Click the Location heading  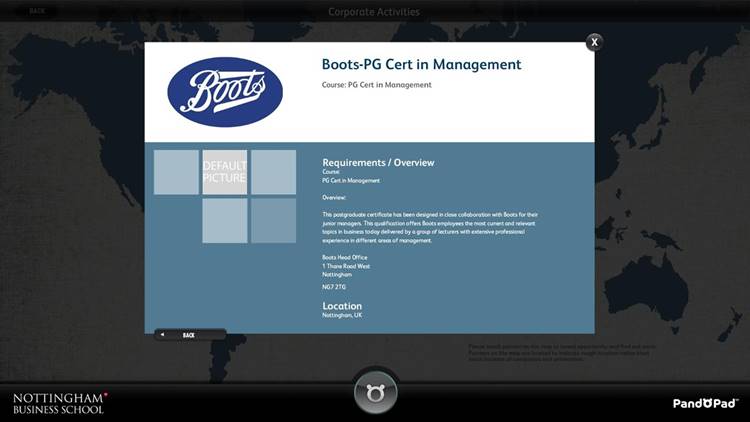(x=342, y=306)
